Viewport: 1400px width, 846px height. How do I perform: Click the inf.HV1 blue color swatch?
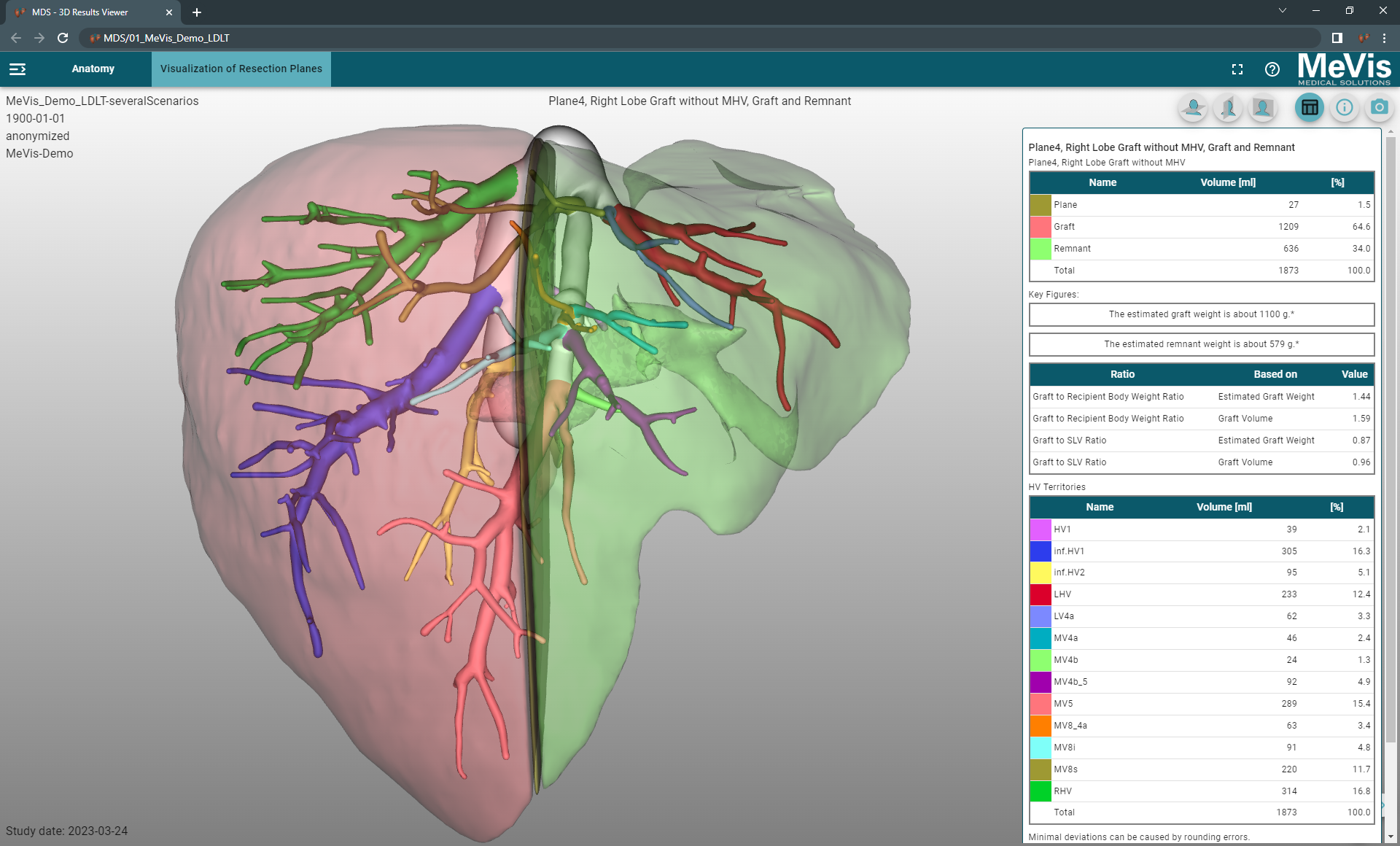click(x=1041, y=551)
